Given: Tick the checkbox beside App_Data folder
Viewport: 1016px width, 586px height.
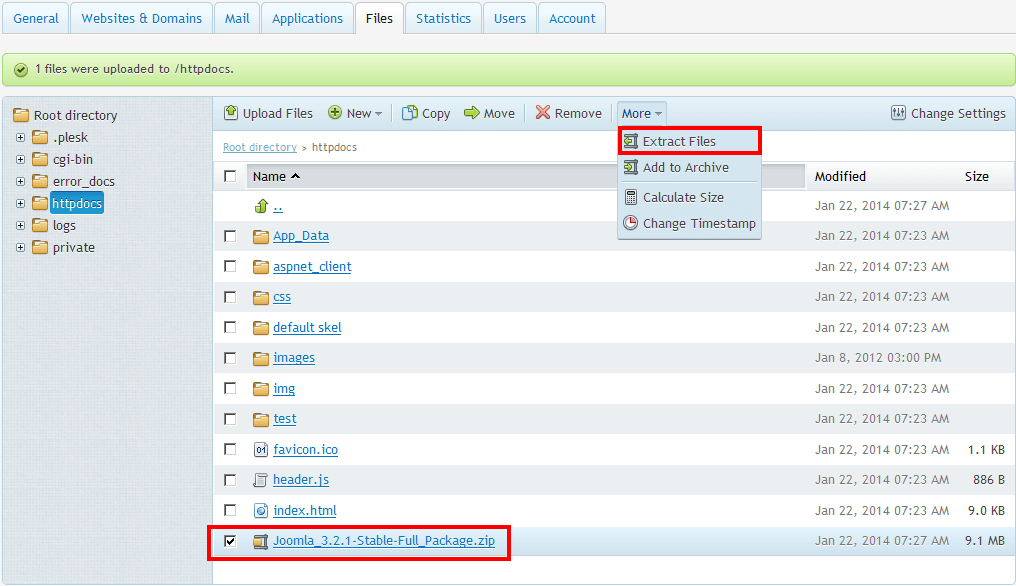Looking at the screenshot, I should point(231,236).
